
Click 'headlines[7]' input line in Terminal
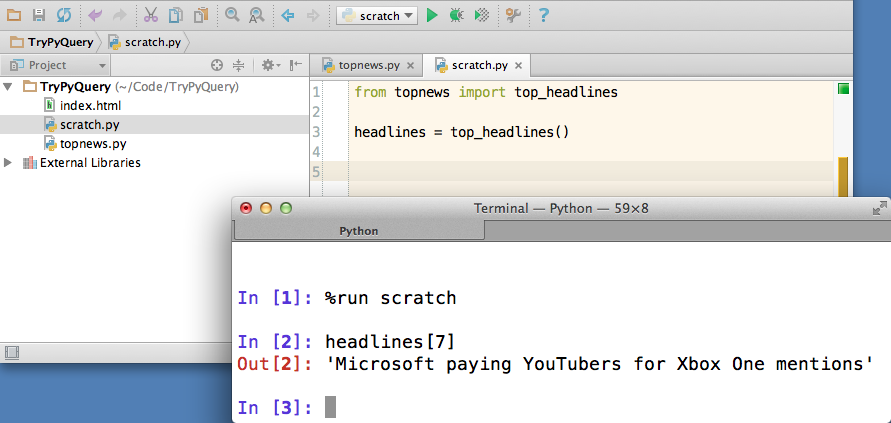pyautogui.click(x=390, y=342)
